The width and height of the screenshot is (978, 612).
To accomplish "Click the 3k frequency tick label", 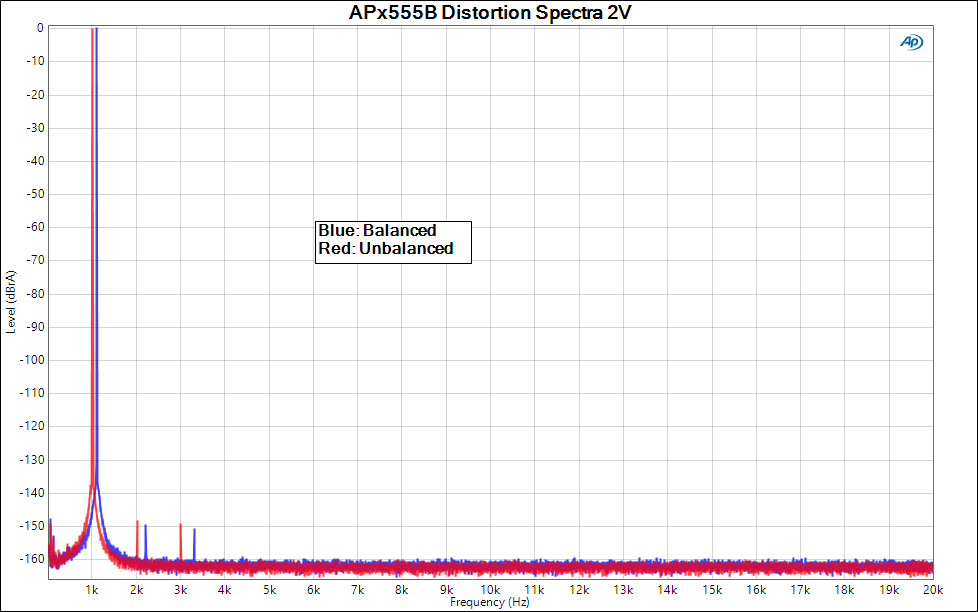I will [x=181, y=590].
